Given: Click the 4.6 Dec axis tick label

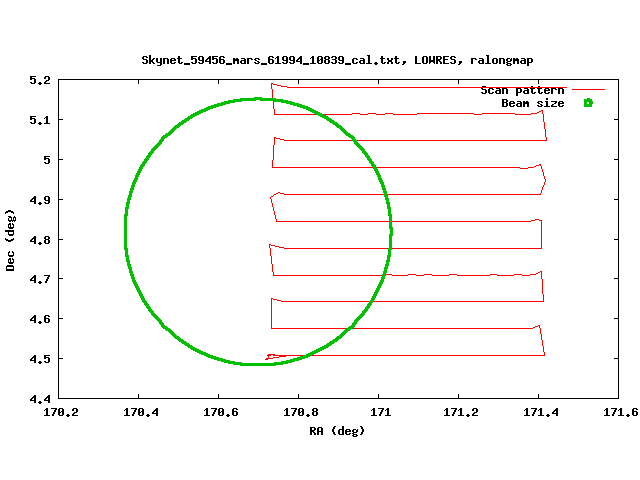Looking at the screenshot, I should [x=40, y=319].
